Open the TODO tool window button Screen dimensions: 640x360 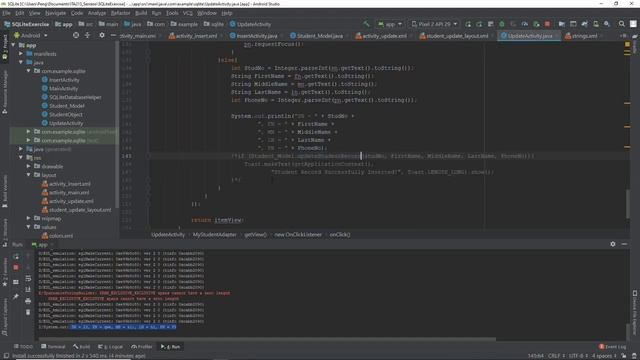click(23, 347)
